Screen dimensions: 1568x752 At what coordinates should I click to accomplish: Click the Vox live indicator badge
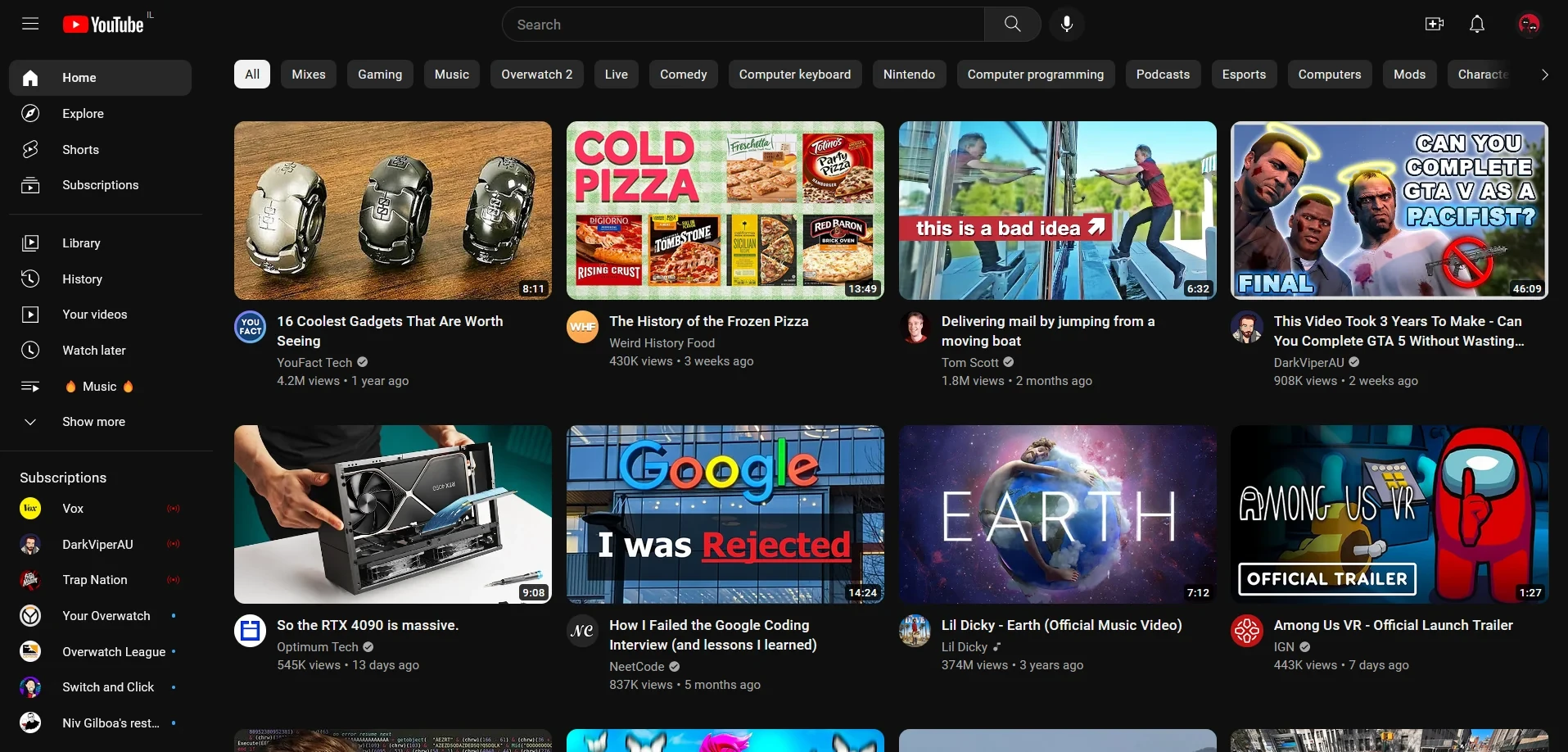(174, 509)
